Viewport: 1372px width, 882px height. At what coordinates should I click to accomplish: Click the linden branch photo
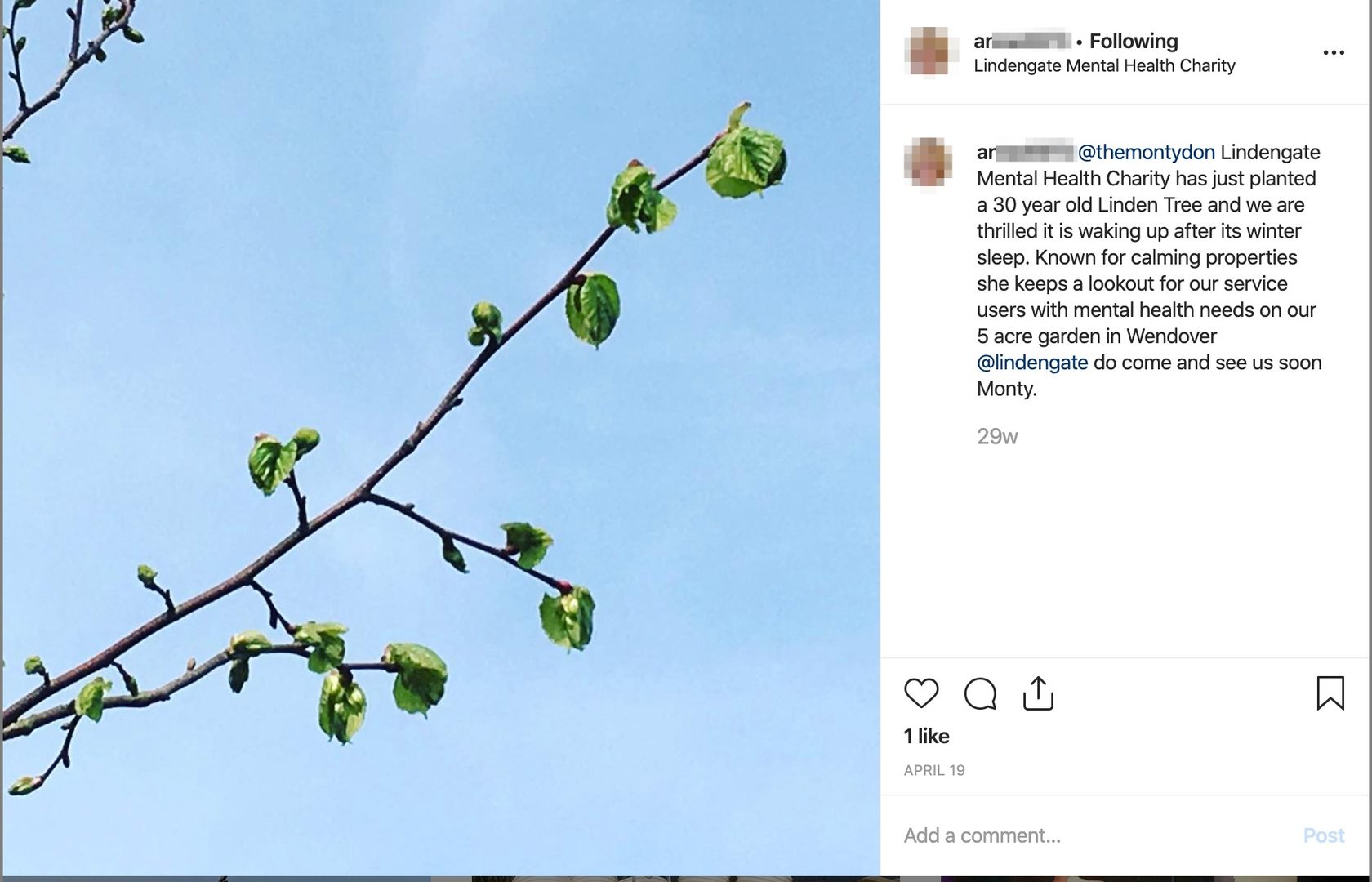pos(439,438)
